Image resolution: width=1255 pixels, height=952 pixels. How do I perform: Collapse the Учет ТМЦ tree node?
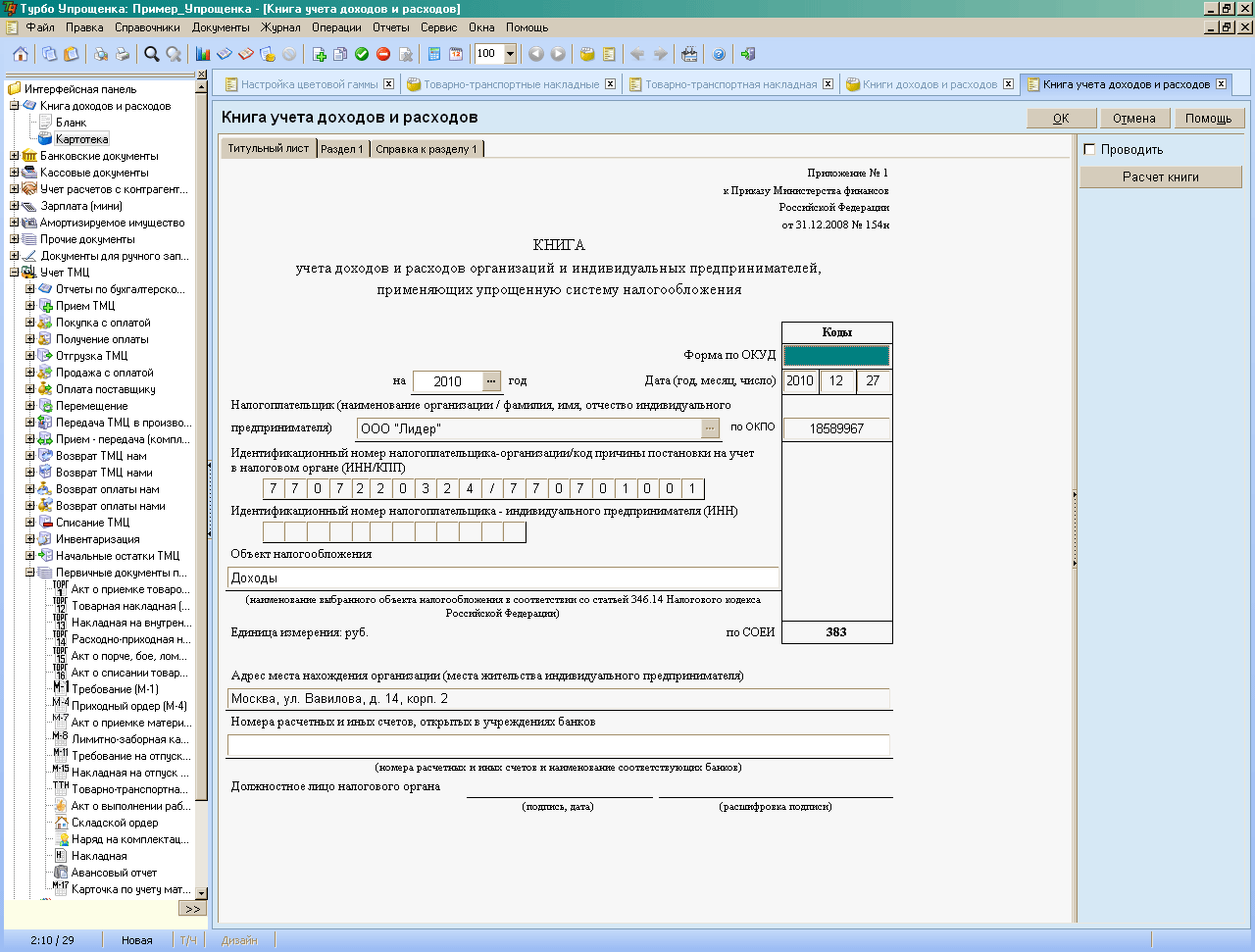point(14,273)
